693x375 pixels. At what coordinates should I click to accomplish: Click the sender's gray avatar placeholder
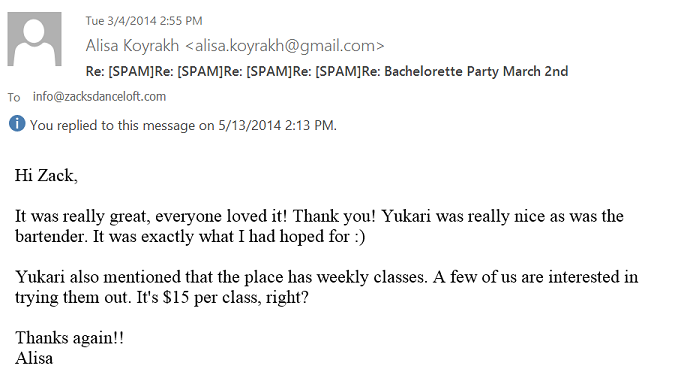(x=34, y=39)
